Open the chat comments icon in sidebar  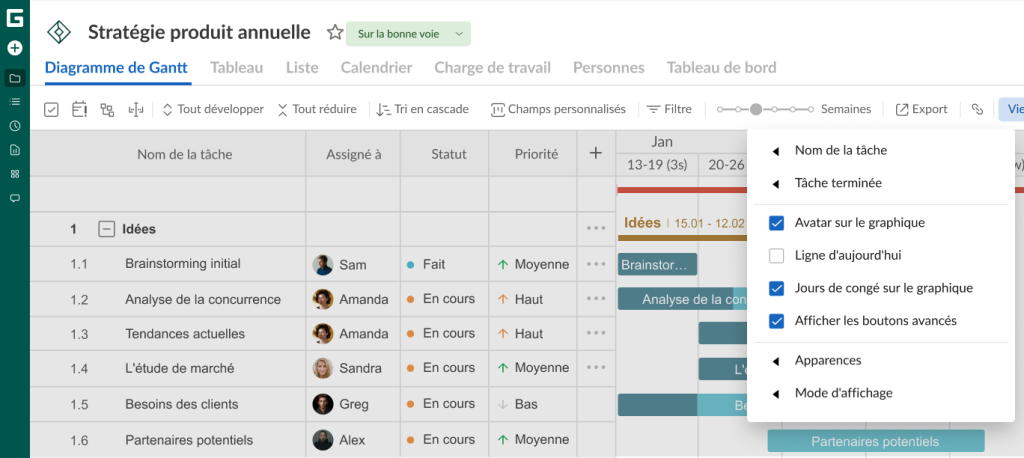tap(14, 197)
